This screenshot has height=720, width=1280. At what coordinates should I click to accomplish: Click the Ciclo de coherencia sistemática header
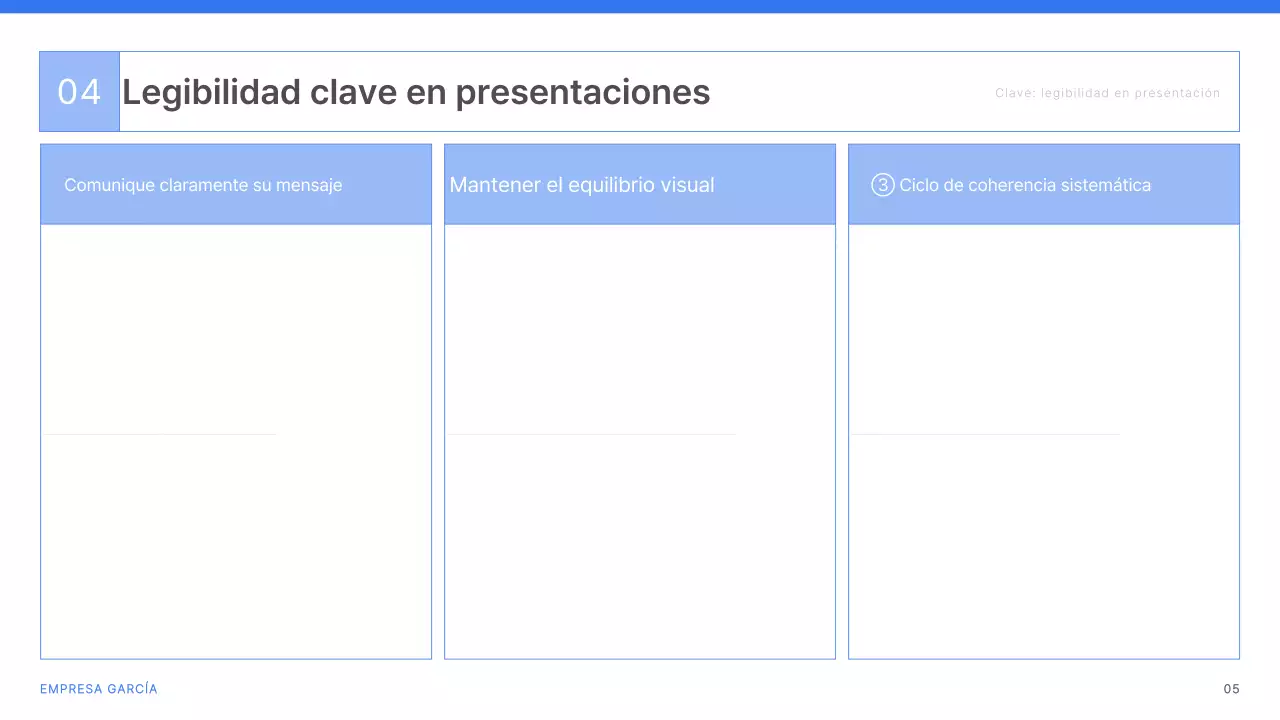click(1025, 185)
